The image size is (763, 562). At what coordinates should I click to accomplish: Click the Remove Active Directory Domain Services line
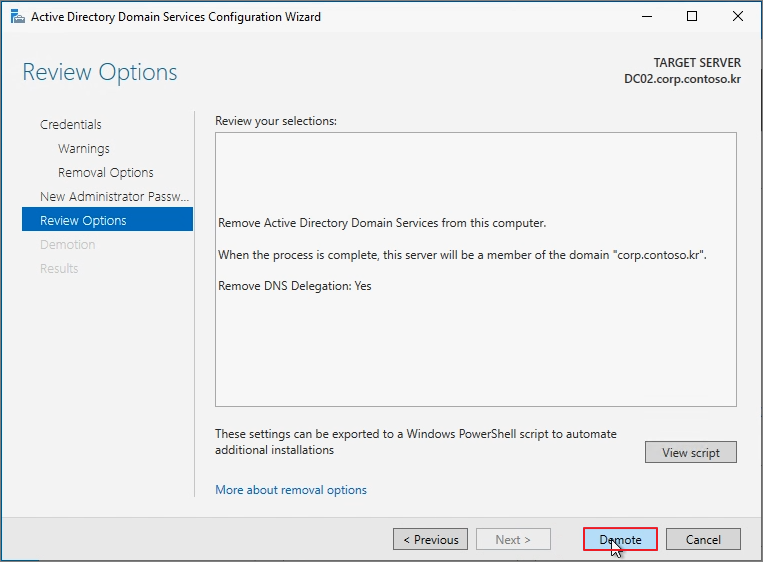pos(382,223)
